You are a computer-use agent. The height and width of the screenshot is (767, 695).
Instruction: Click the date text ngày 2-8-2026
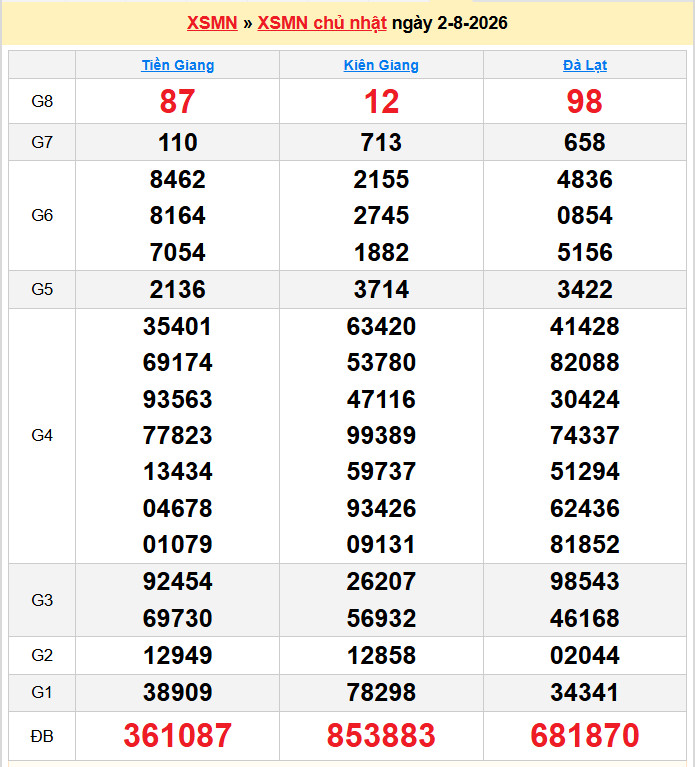[450, 23]
